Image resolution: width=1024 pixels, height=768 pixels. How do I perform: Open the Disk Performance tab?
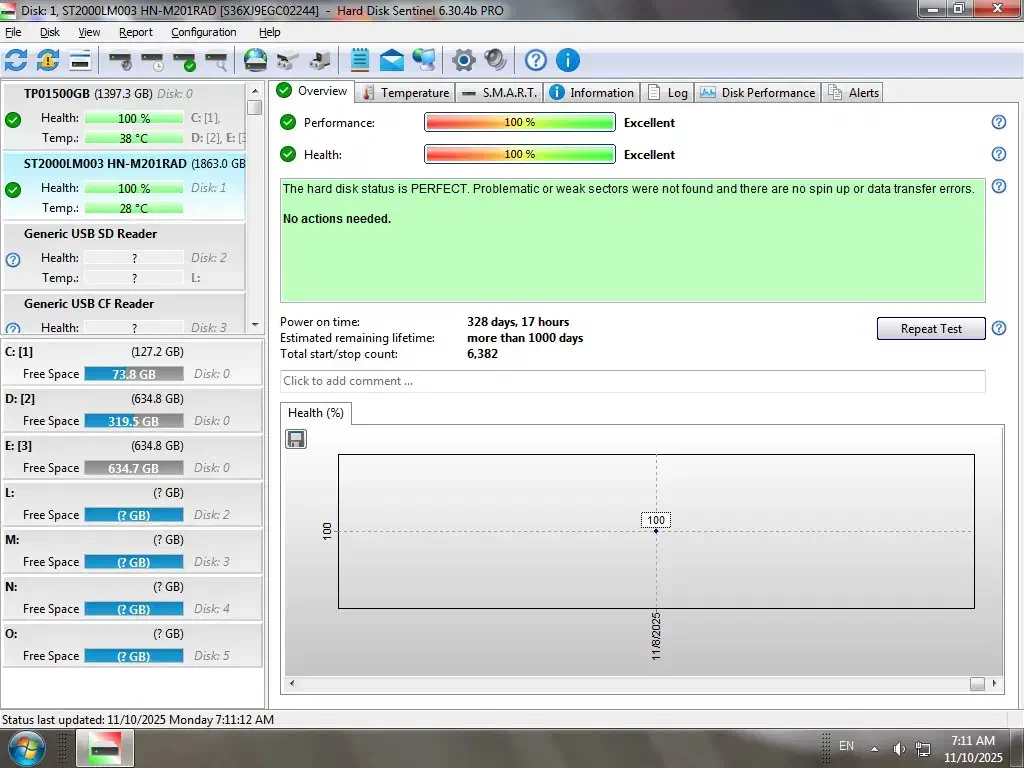coord(758,92)
